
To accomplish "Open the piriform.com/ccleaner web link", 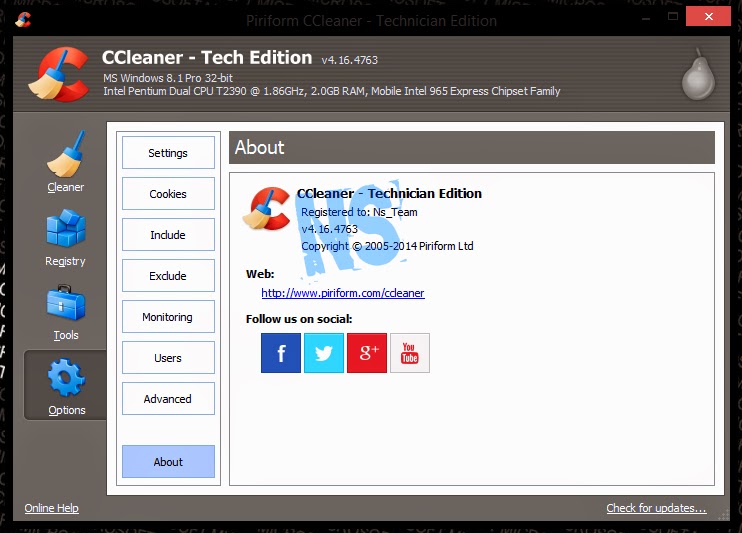I will [343, 293].
